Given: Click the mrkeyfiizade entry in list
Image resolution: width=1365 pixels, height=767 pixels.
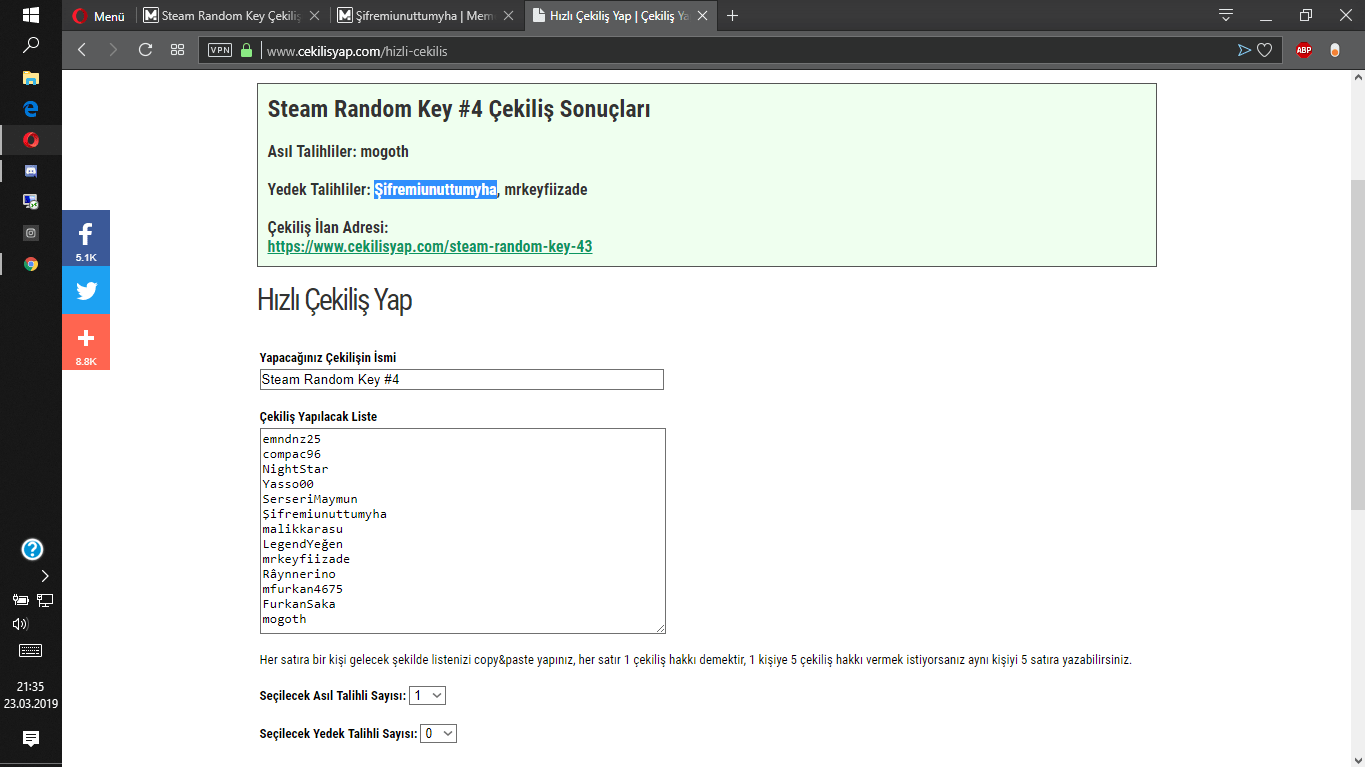Looking at the screenshot, I should 306,559.
